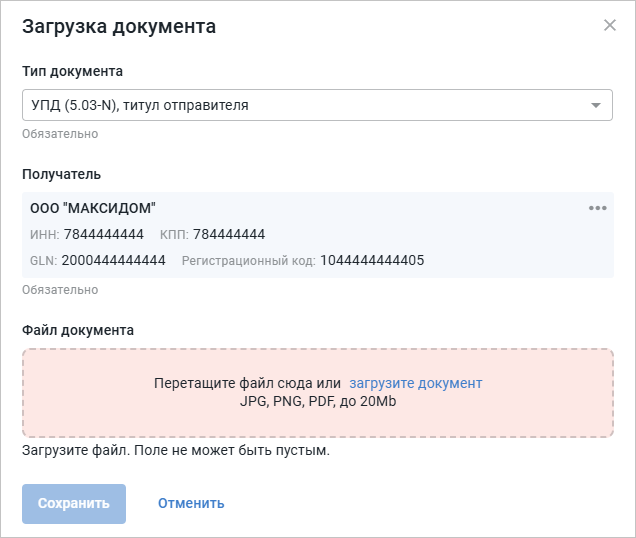Viewport: 636px width, 538px height.
Task: Click the Загрузка документа dialog title
Action: pos(119,26)
